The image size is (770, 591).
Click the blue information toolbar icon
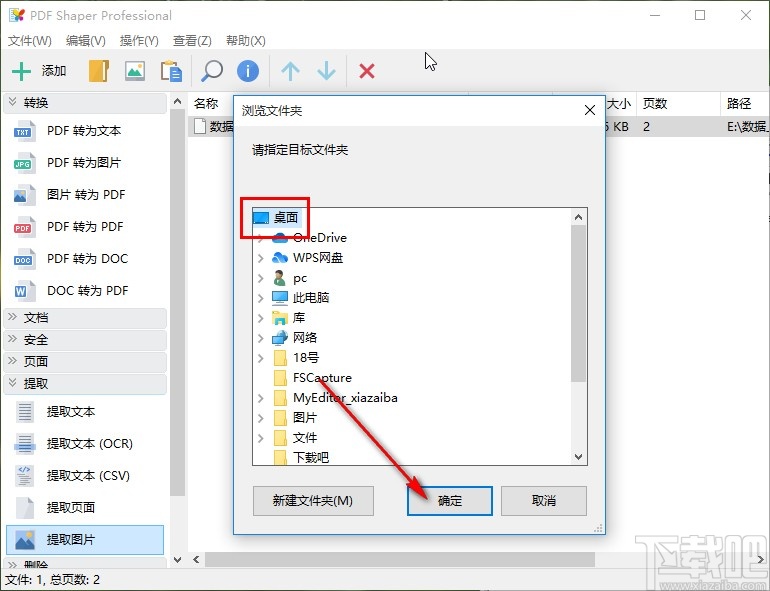coord(248,71)
